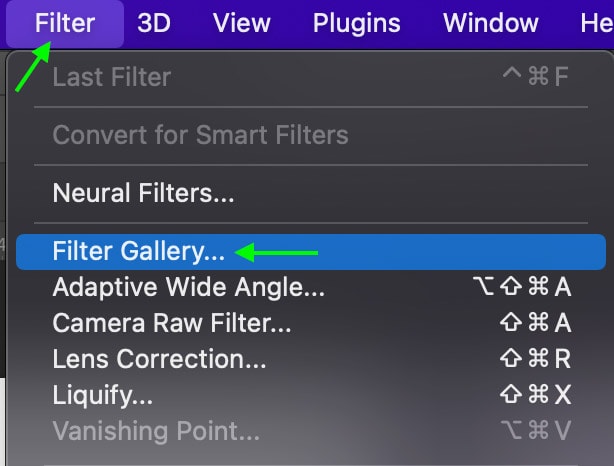614x466 pixels.
Task: Select the Last Filter menu entry
Action: pos(311,77)
